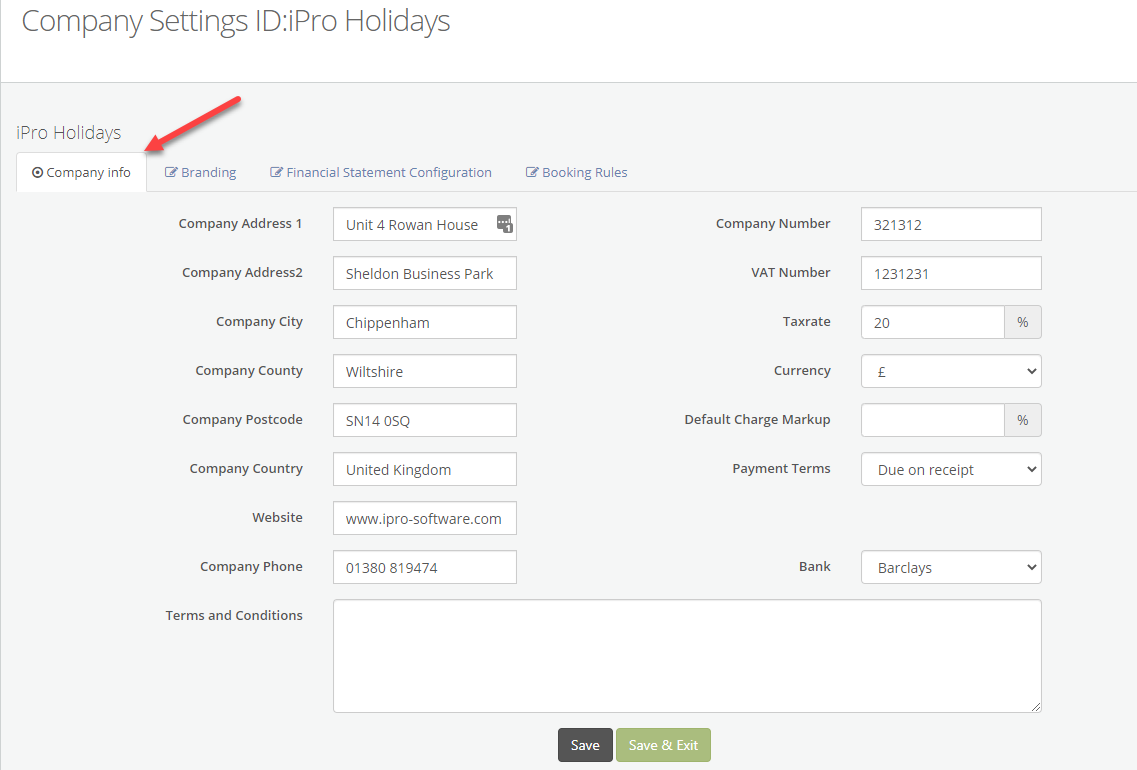The image size is (1137, 770).
Task: Click the autofill icon in Company Address 1 field
Action: pos(505,223)
